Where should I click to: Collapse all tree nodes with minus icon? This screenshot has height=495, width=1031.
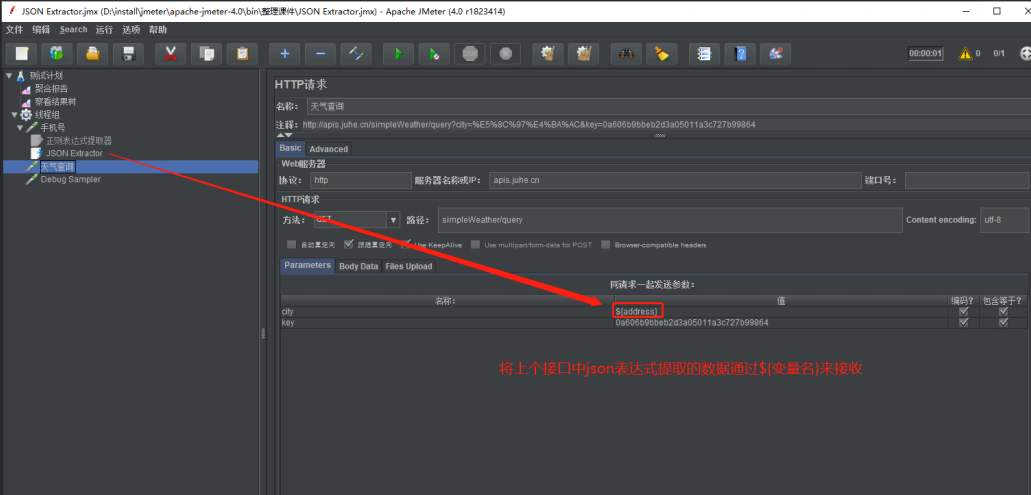pos(320,54)
